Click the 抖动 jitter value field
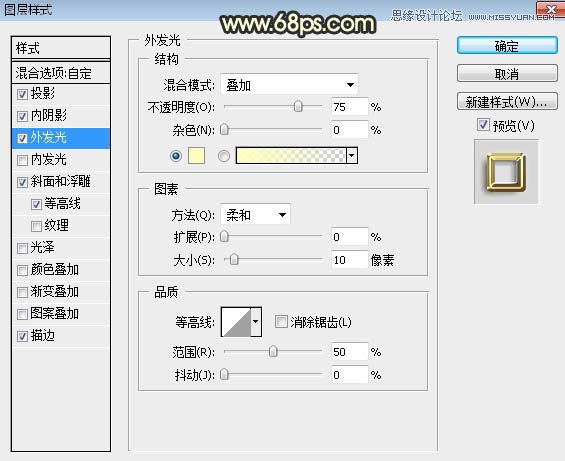Screen dimensions: 565x461 point(350,374)
